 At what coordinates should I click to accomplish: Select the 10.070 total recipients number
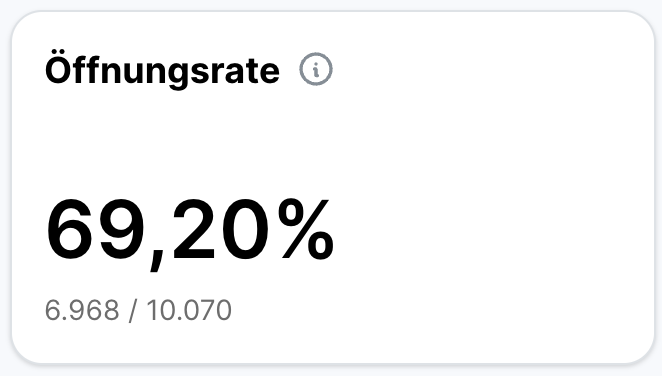(x=189, y=310)
